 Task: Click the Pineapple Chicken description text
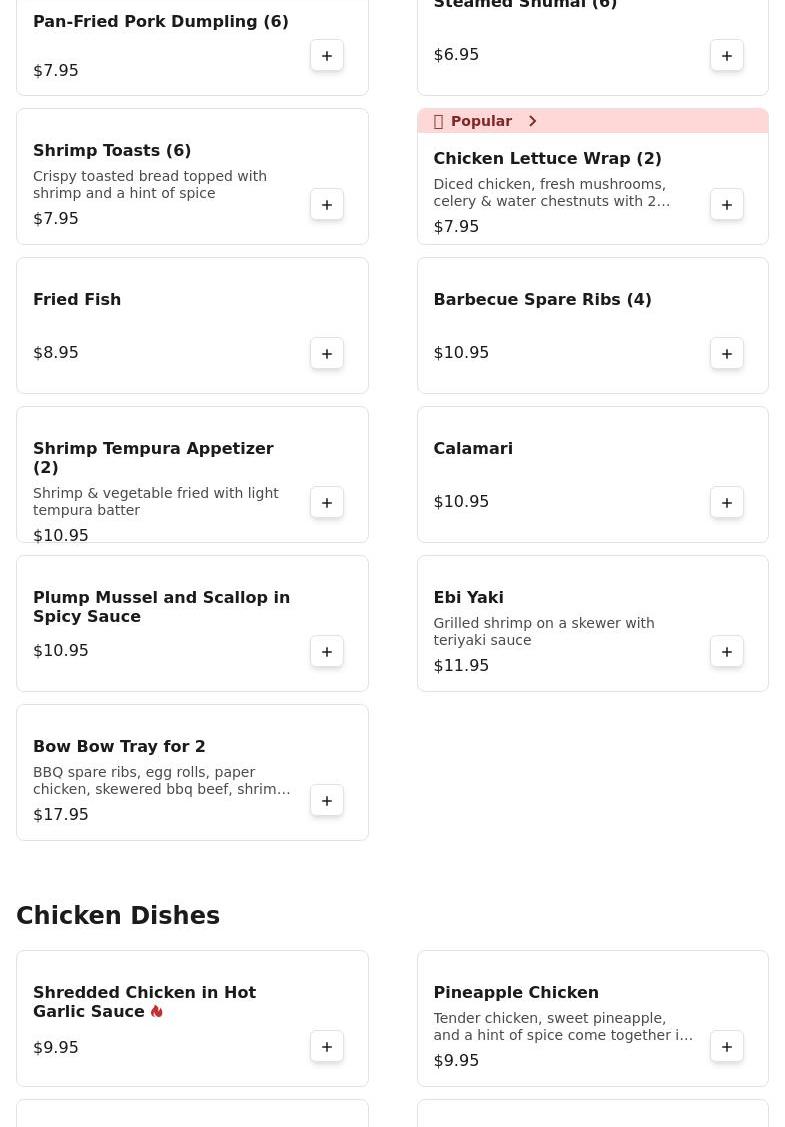pos(562,1027)
